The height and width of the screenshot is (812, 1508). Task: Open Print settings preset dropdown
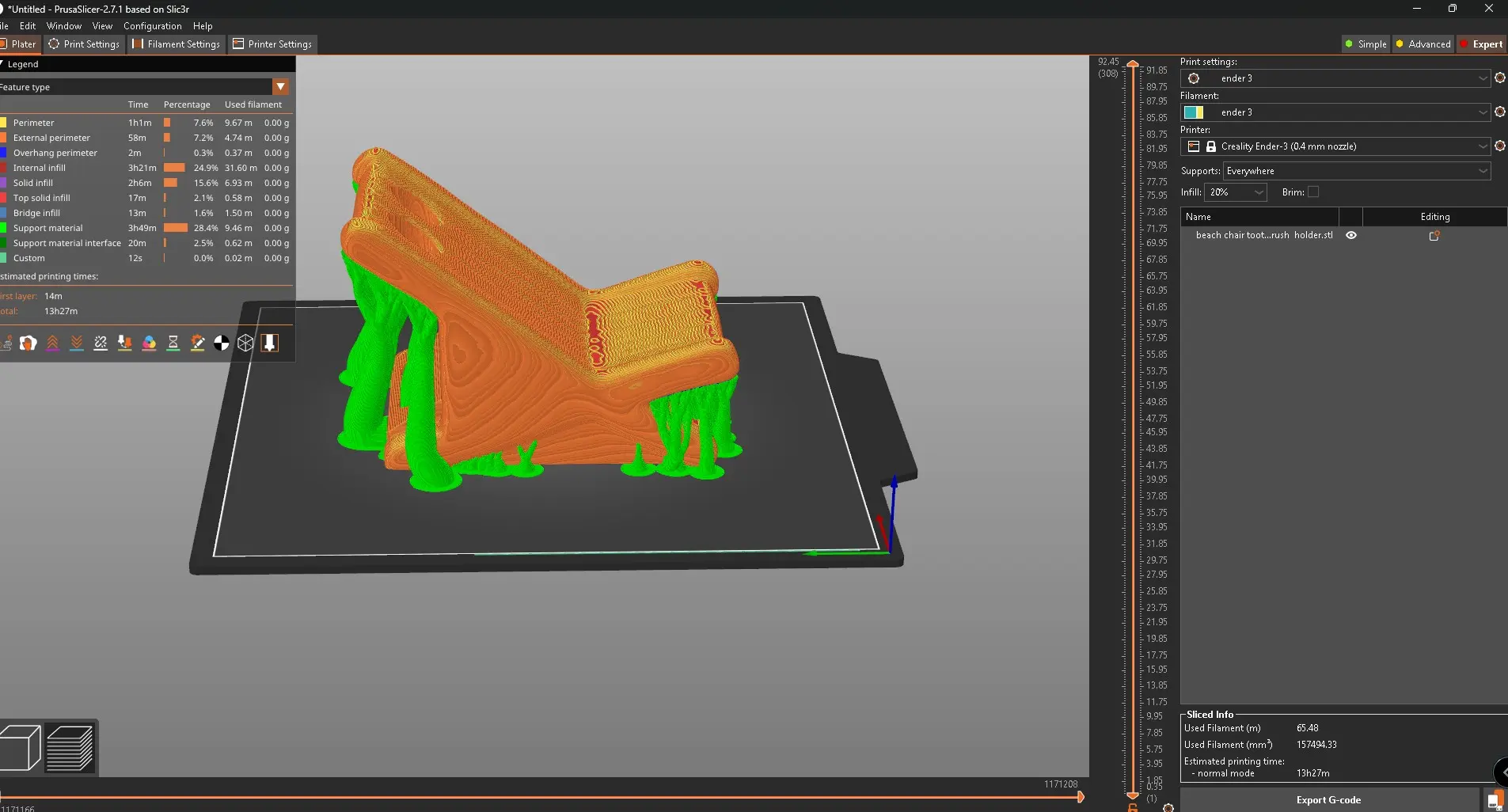pos(1335,78)
